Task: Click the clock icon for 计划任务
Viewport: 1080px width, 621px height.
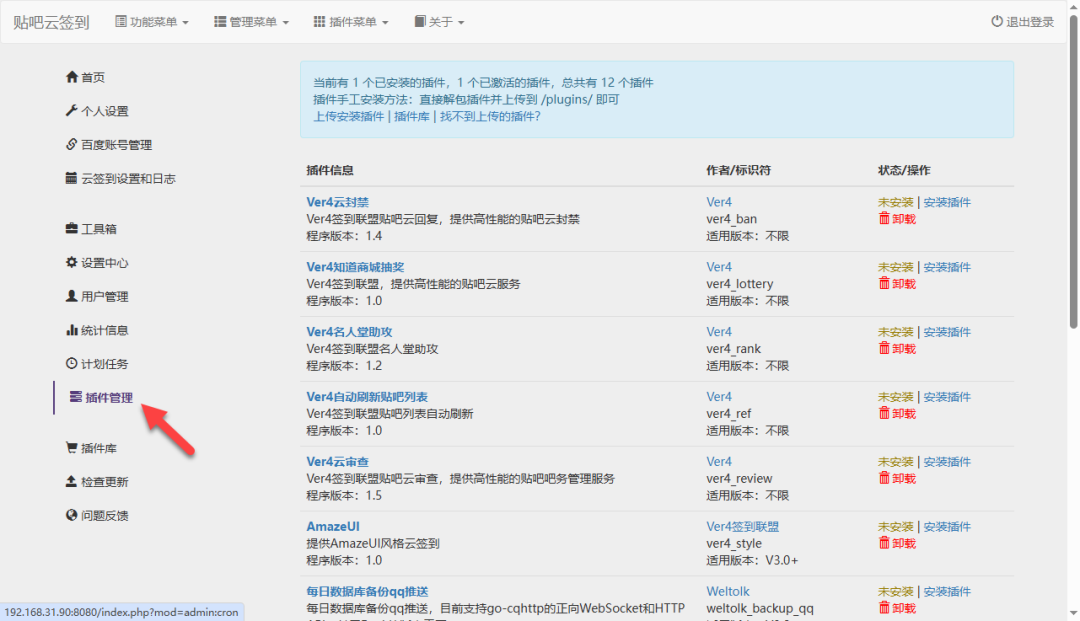Action: 71,364
